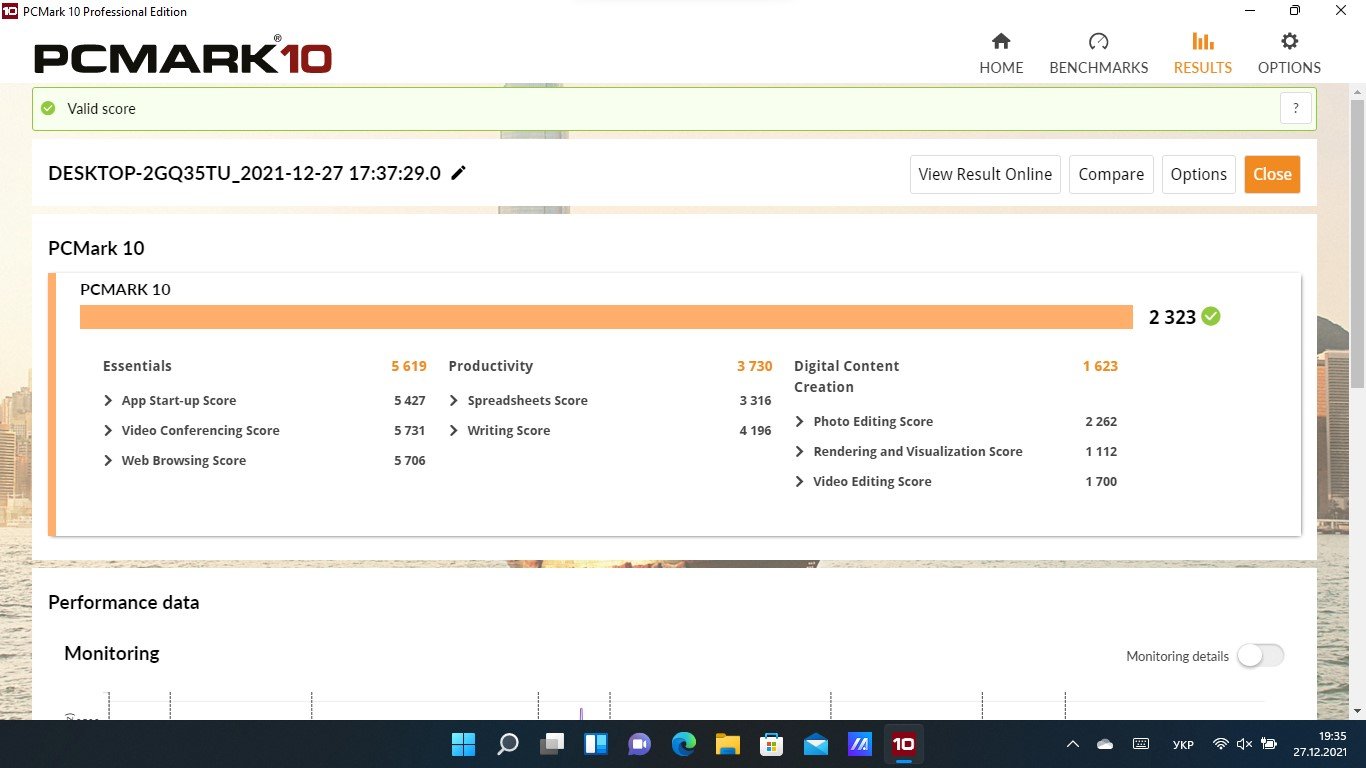
Task: Launch Microsoft Edge from taskbar
Action: (x=684, y=744)
